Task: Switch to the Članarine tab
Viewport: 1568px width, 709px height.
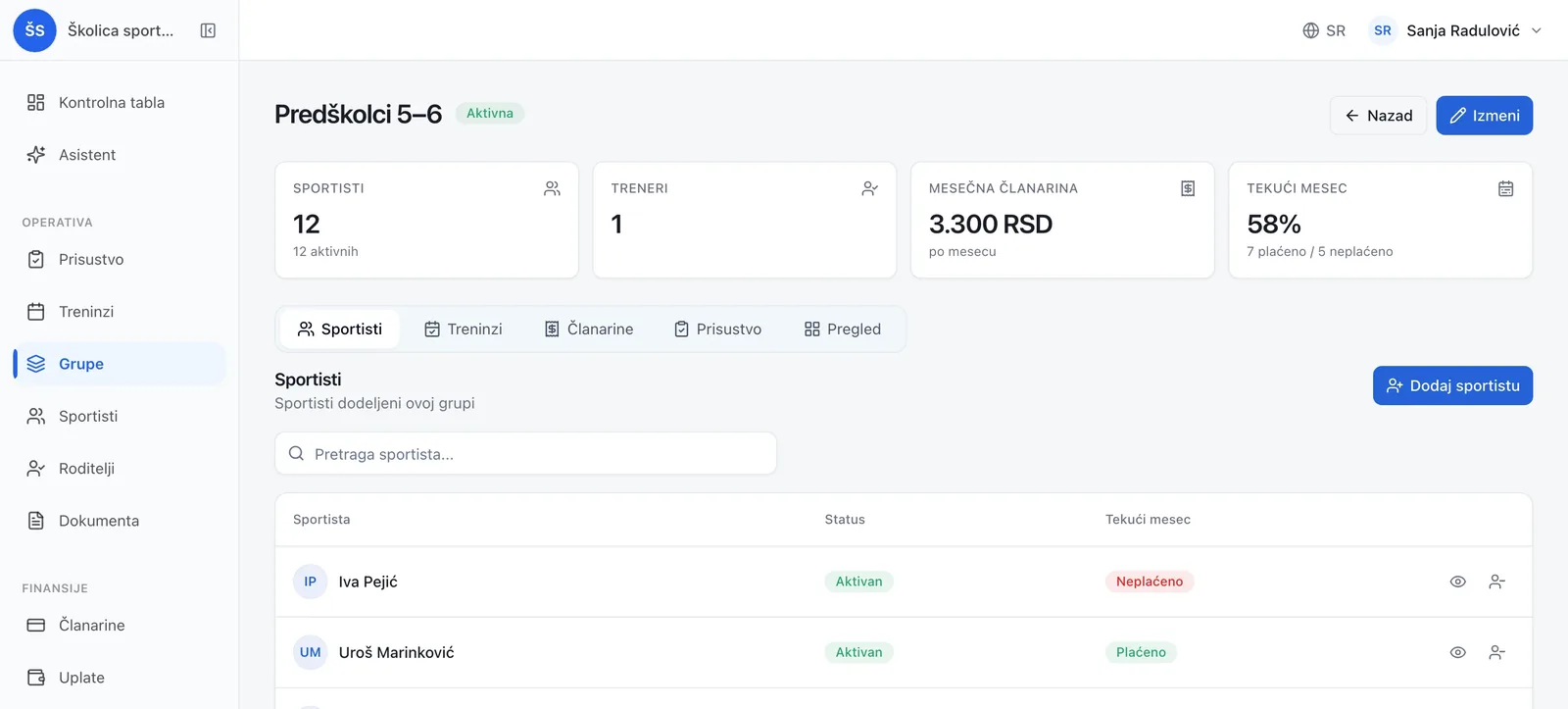Action: (x=589, y=329)
